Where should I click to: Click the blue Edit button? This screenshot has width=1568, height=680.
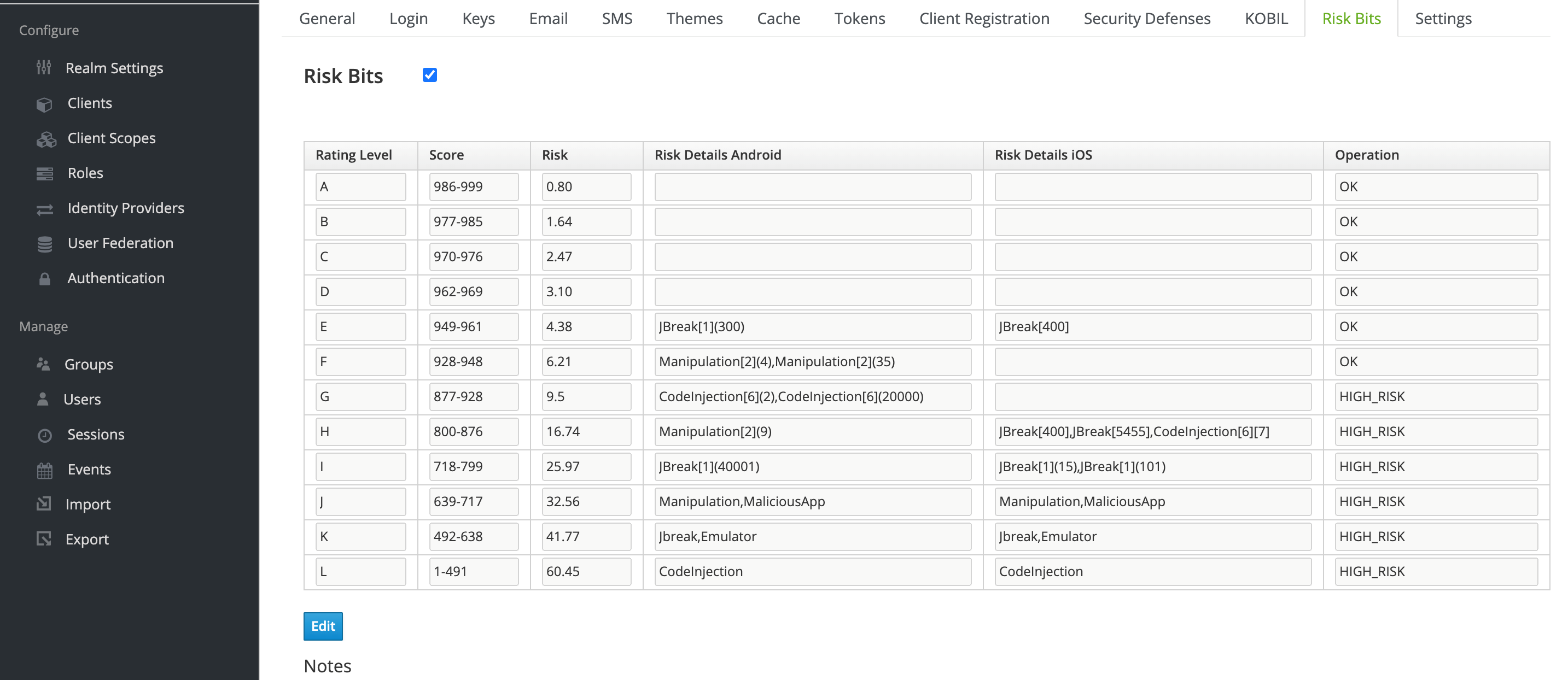coord(323,626)
